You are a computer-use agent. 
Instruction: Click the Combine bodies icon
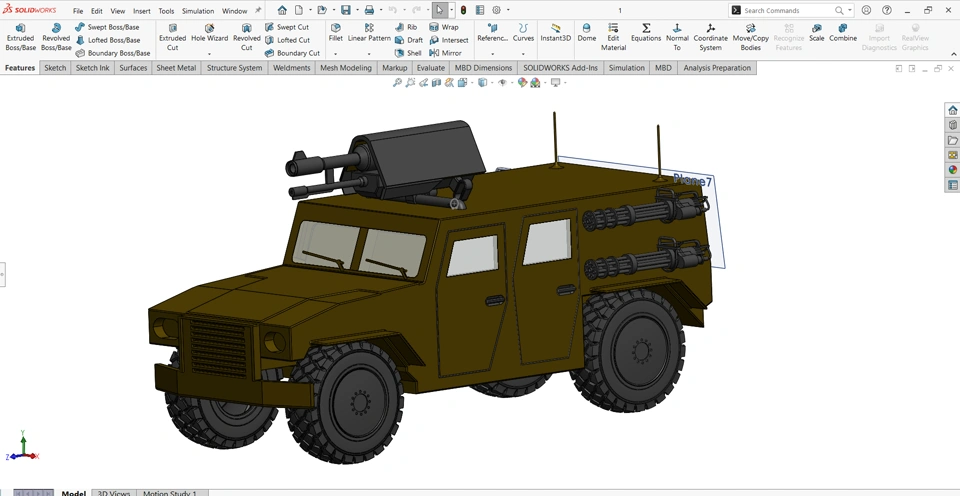(x=843, y=32)
